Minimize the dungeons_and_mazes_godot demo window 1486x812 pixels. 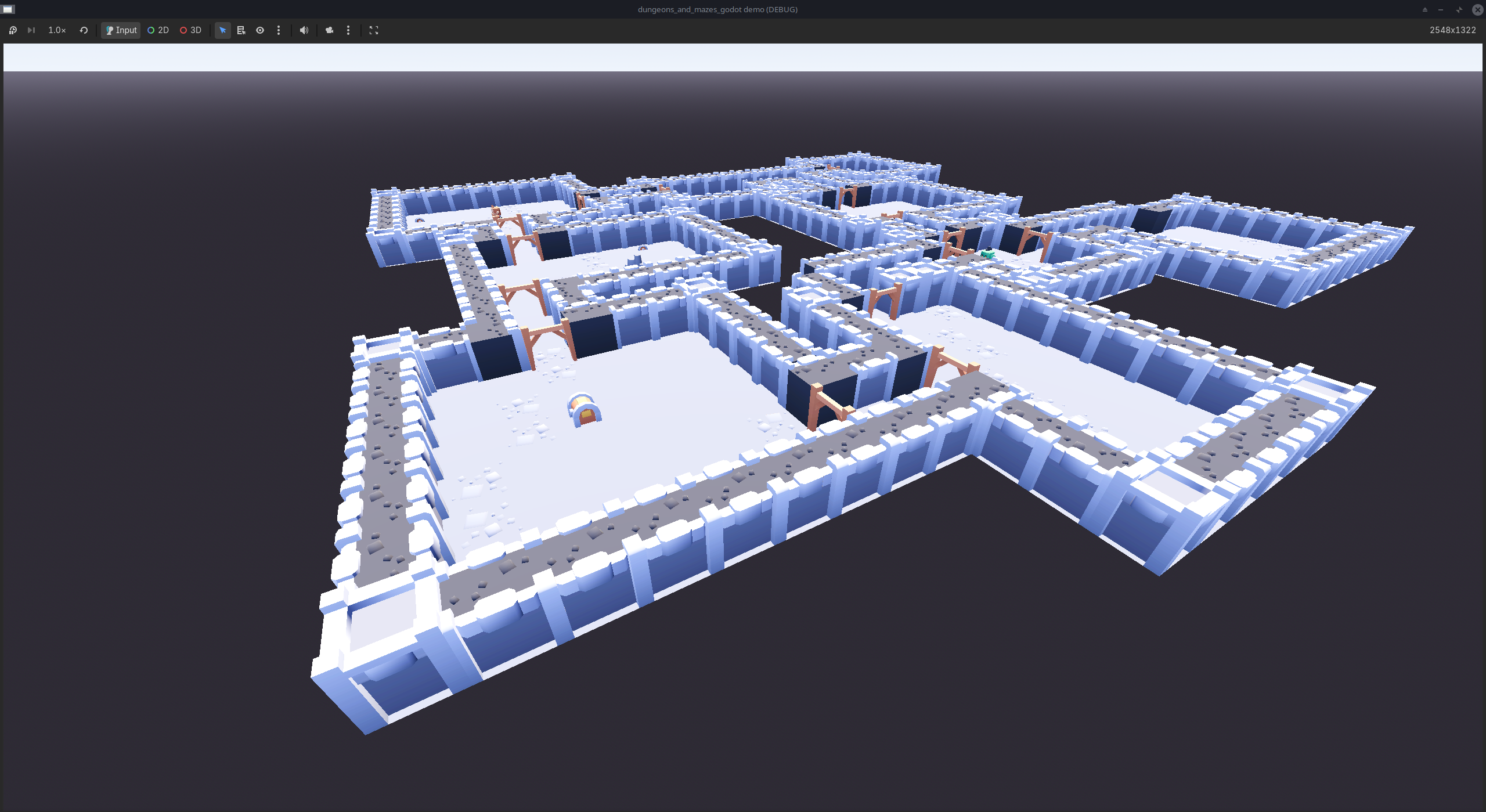(1441, 10)
